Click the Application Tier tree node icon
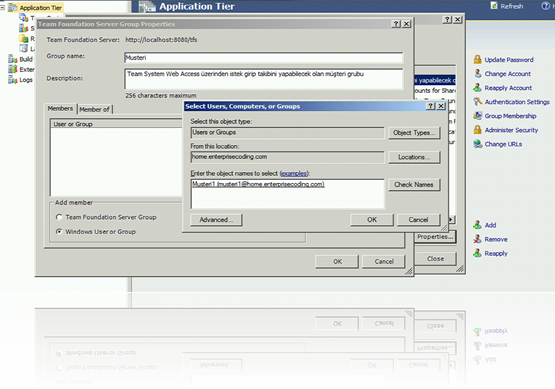 click(13, 7)
